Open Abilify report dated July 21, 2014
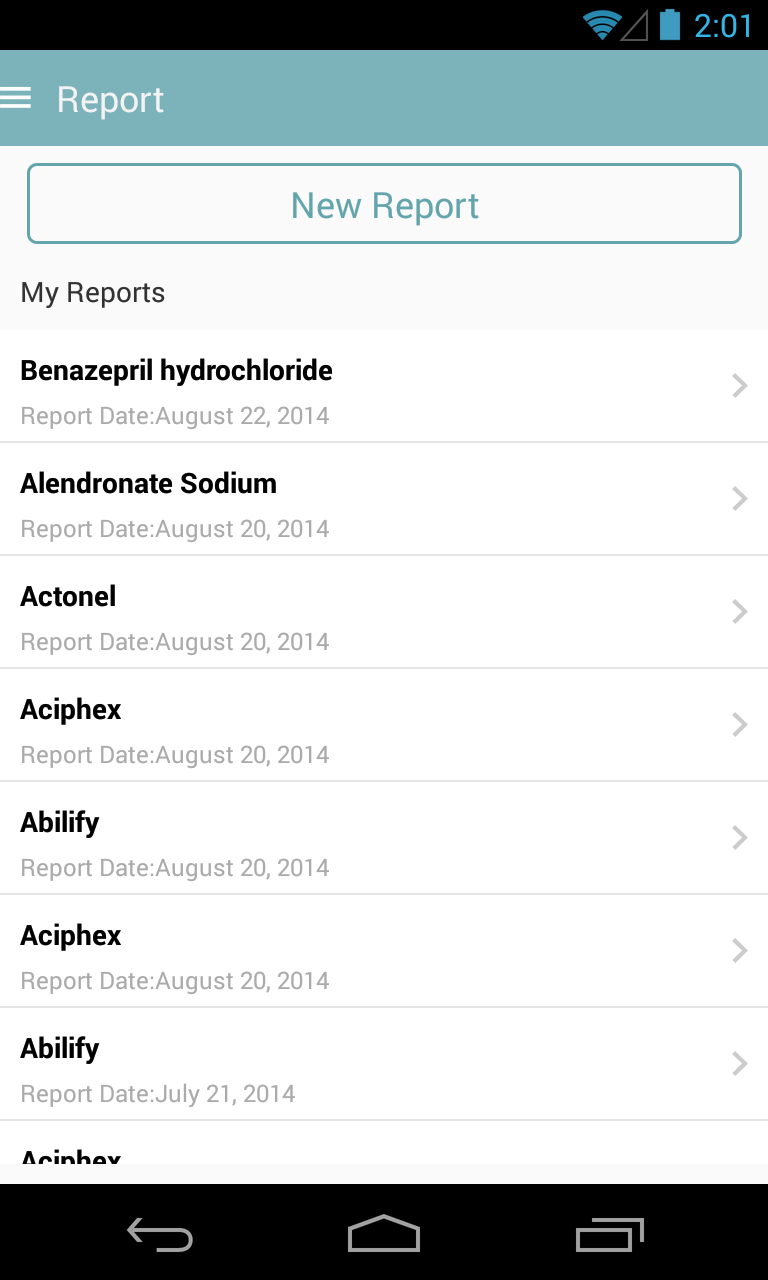 (300, 1065)
